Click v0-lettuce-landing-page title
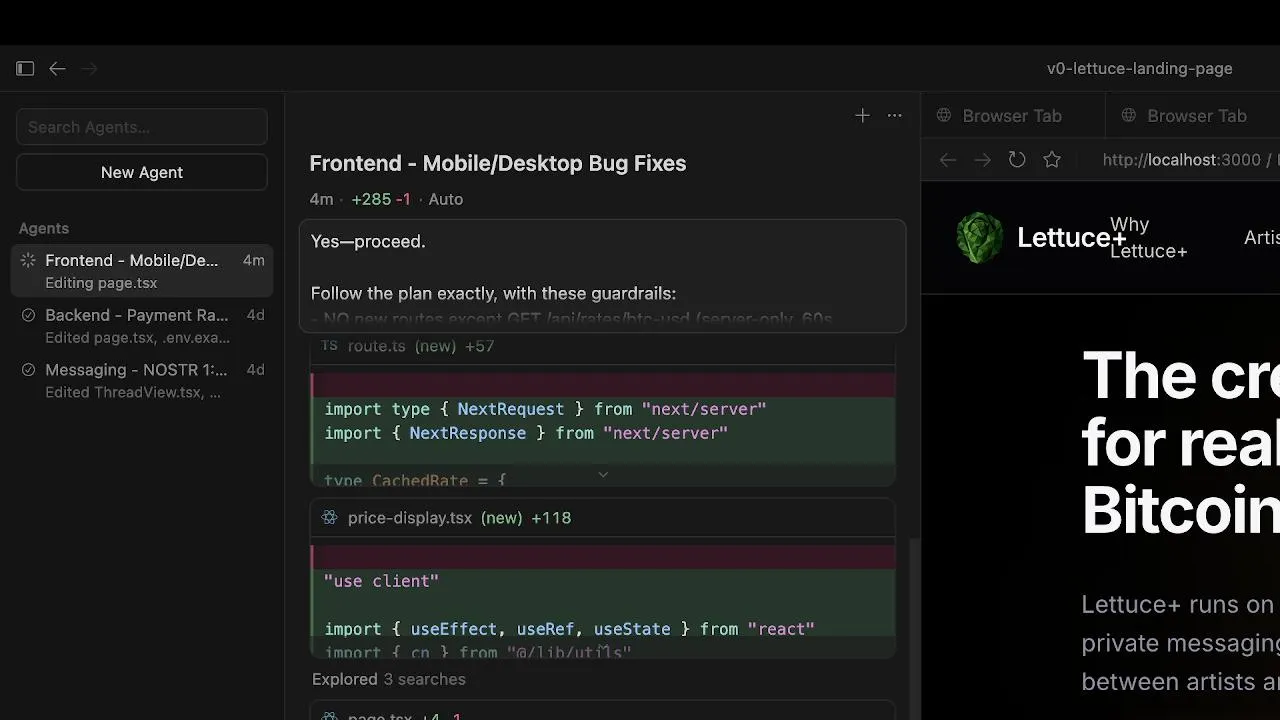This screenshot has height=720, width=1280. [x=1139, y=68]
